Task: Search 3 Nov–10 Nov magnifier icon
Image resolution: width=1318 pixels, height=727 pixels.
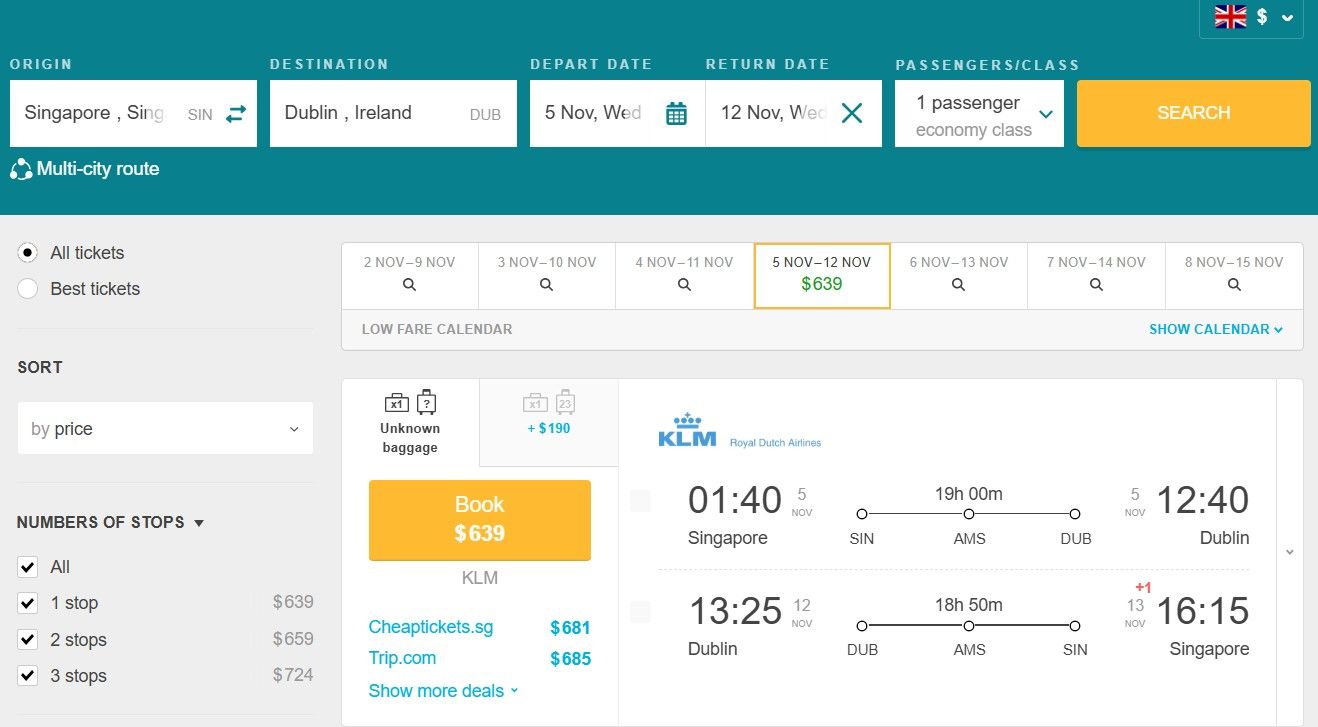Action: [546, 285]
